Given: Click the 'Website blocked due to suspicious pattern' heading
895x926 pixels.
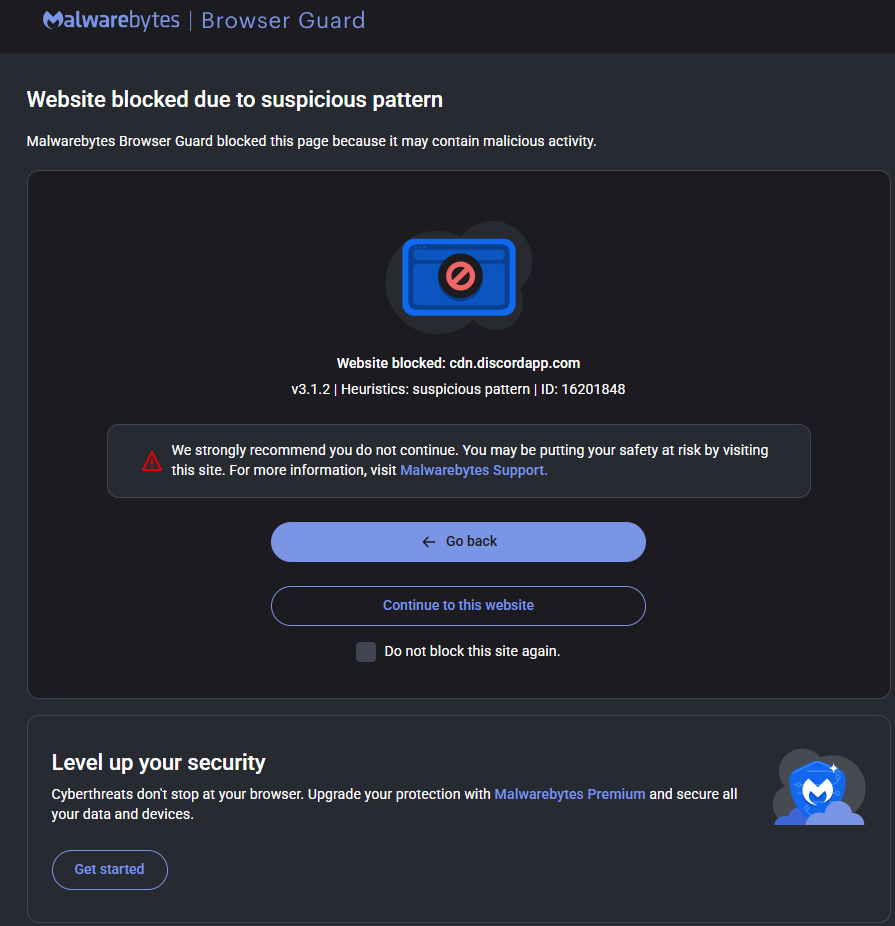Looking at the screenshot, I should coord(235,99).
